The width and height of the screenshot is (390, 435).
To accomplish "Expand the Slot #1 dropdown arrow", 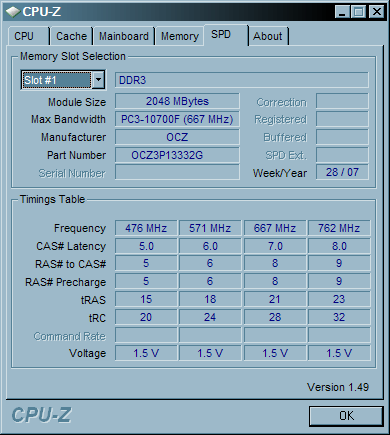I will [98, 80].
